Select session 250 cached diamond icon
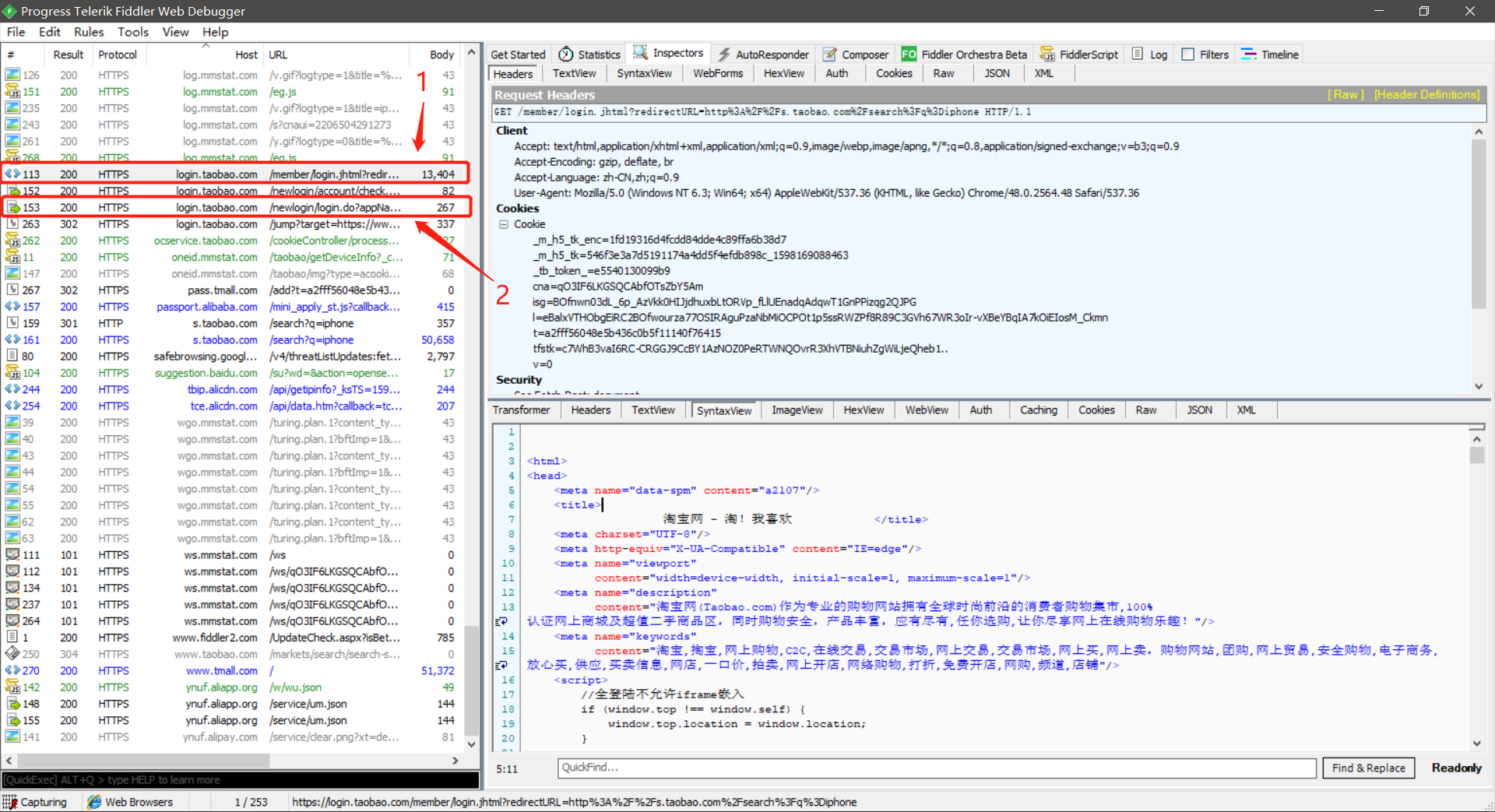Screen dimensions: 1495x812 (12, 654)
